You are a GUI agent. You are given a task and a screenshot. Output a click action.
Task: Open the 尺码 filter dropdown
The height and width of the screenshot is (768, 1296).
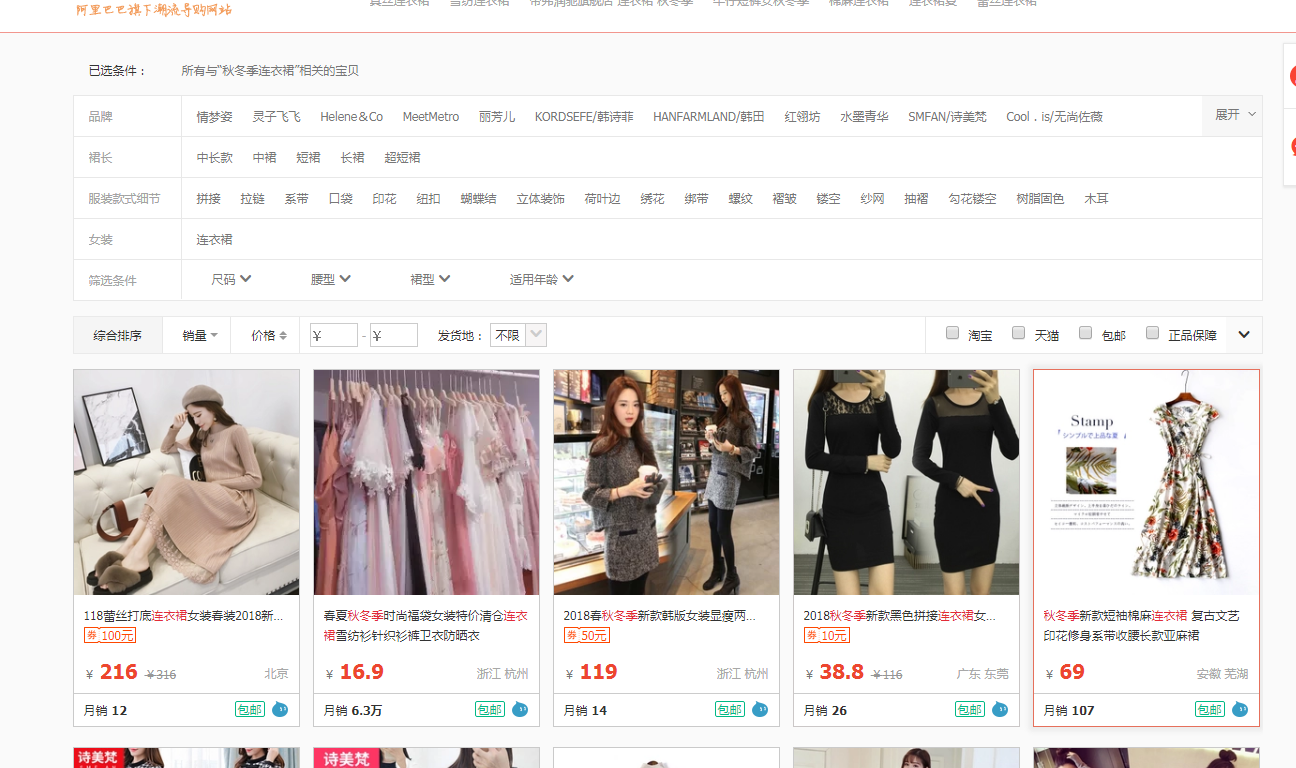click(x=231, y=280)
